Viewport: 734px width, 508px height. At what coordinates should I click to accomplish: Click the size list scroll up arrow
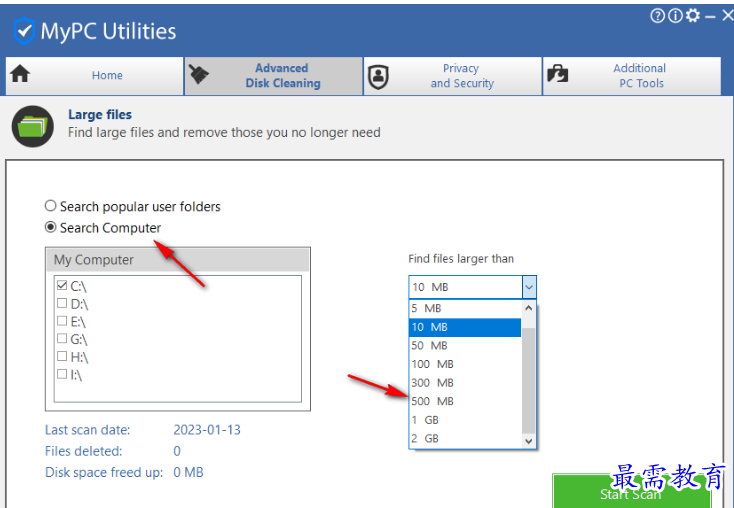tap(529, 308)
